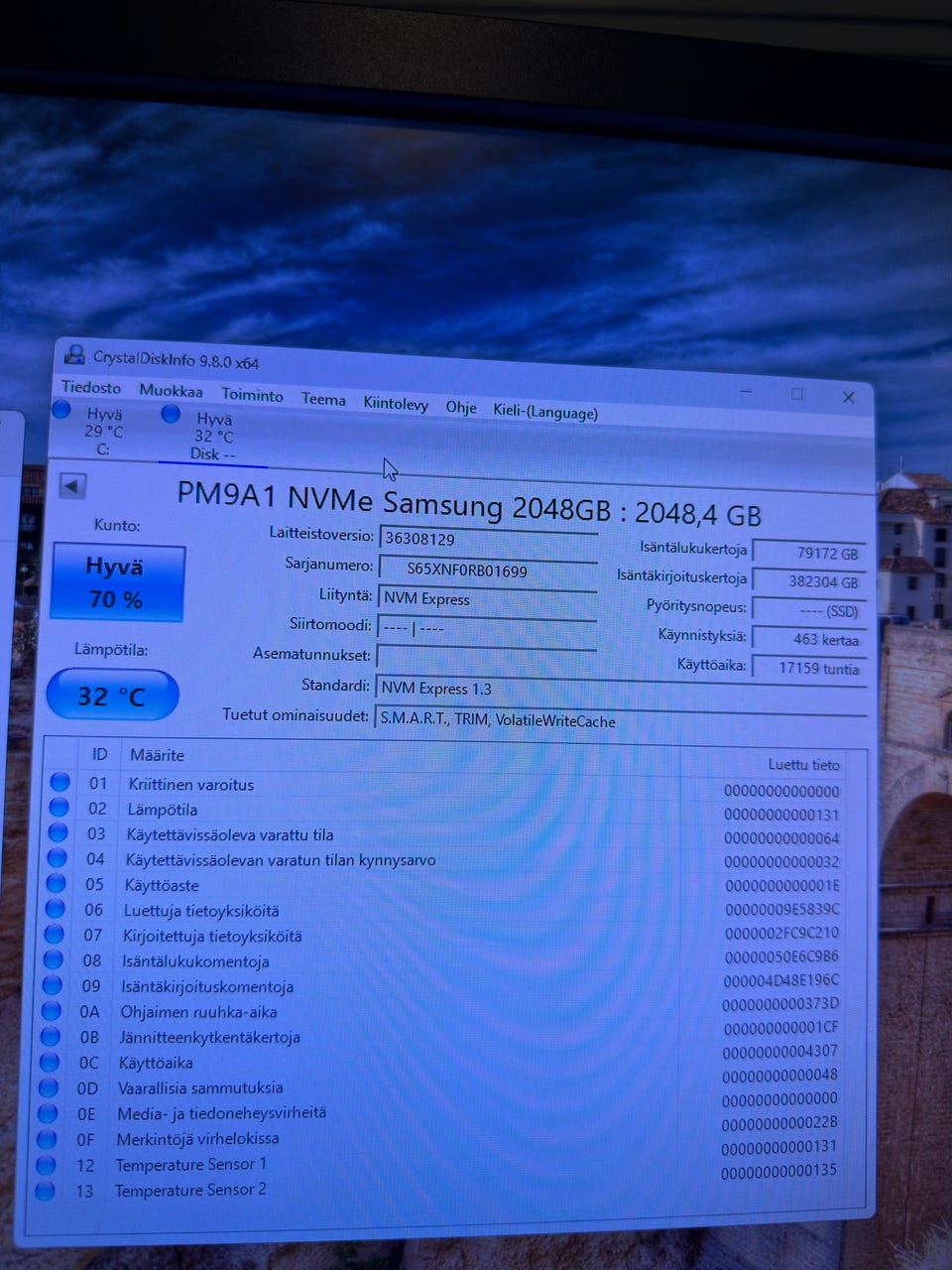Minimize the CrystalDiskInfo window

(746, 391)
